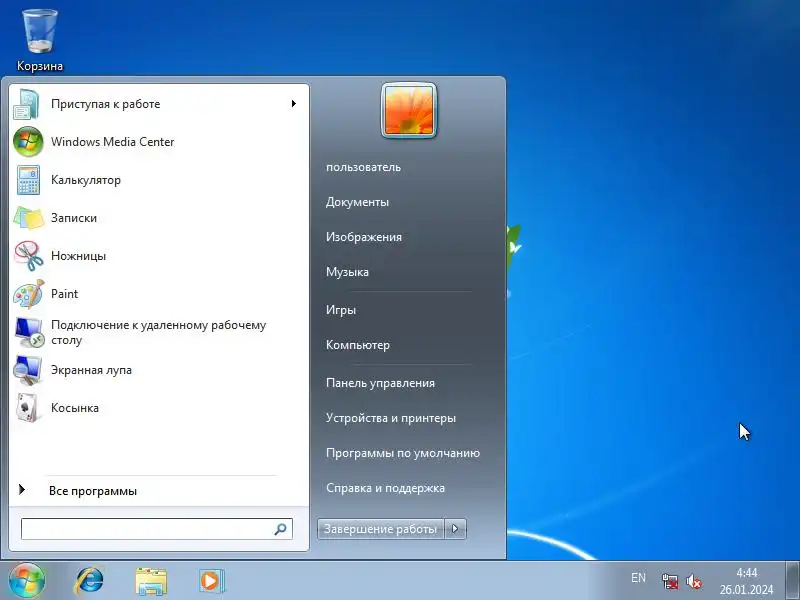Click the clock showing 4:44
Viewport: 800px width, 600px height.
click(746, 572)
